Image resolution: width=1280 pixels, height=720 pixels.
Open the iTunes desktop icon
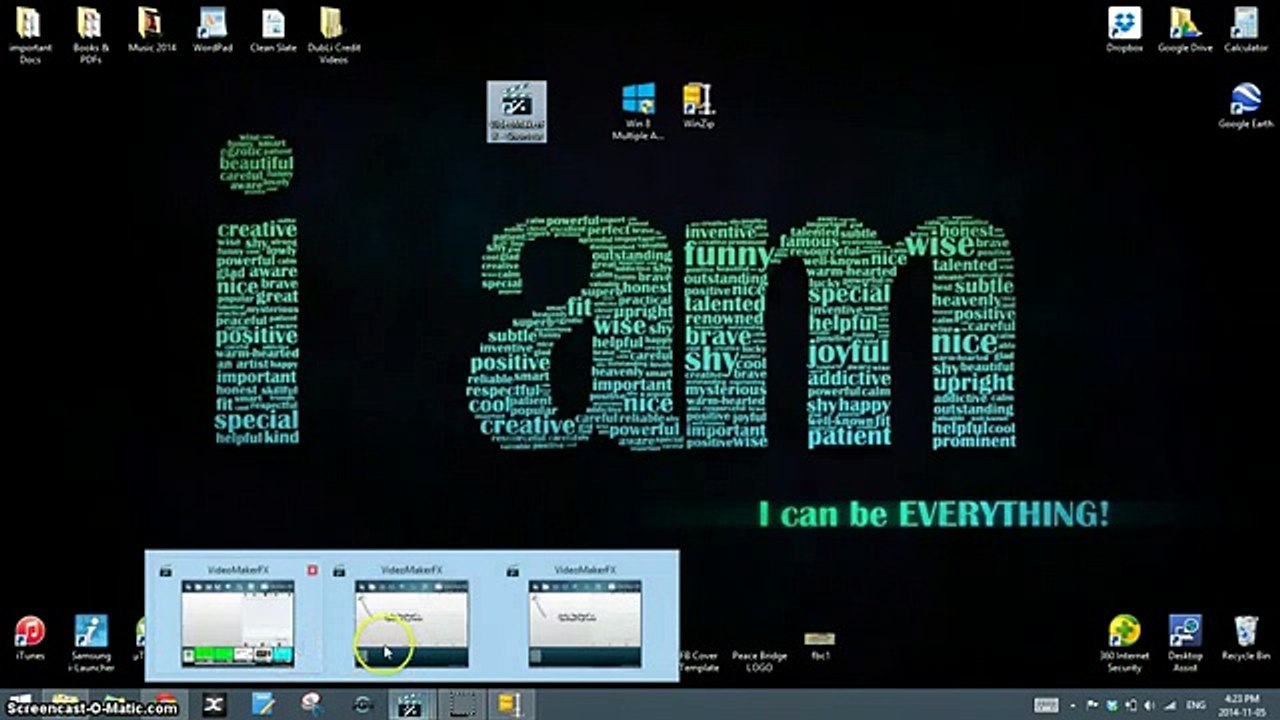point(30,638)
